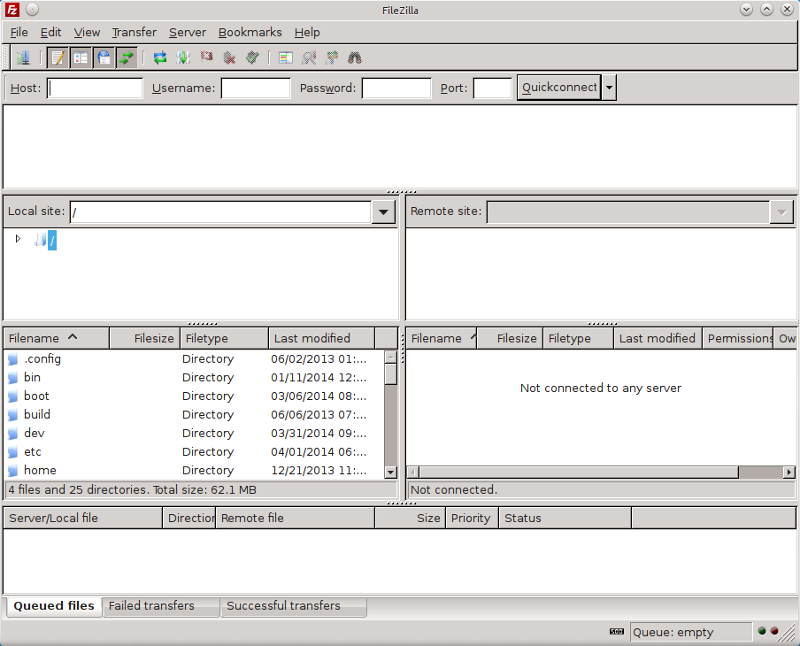Screen dimensions: 800x646
Task: Click the FileZilla window menu icon
Action: coord(12,10)
